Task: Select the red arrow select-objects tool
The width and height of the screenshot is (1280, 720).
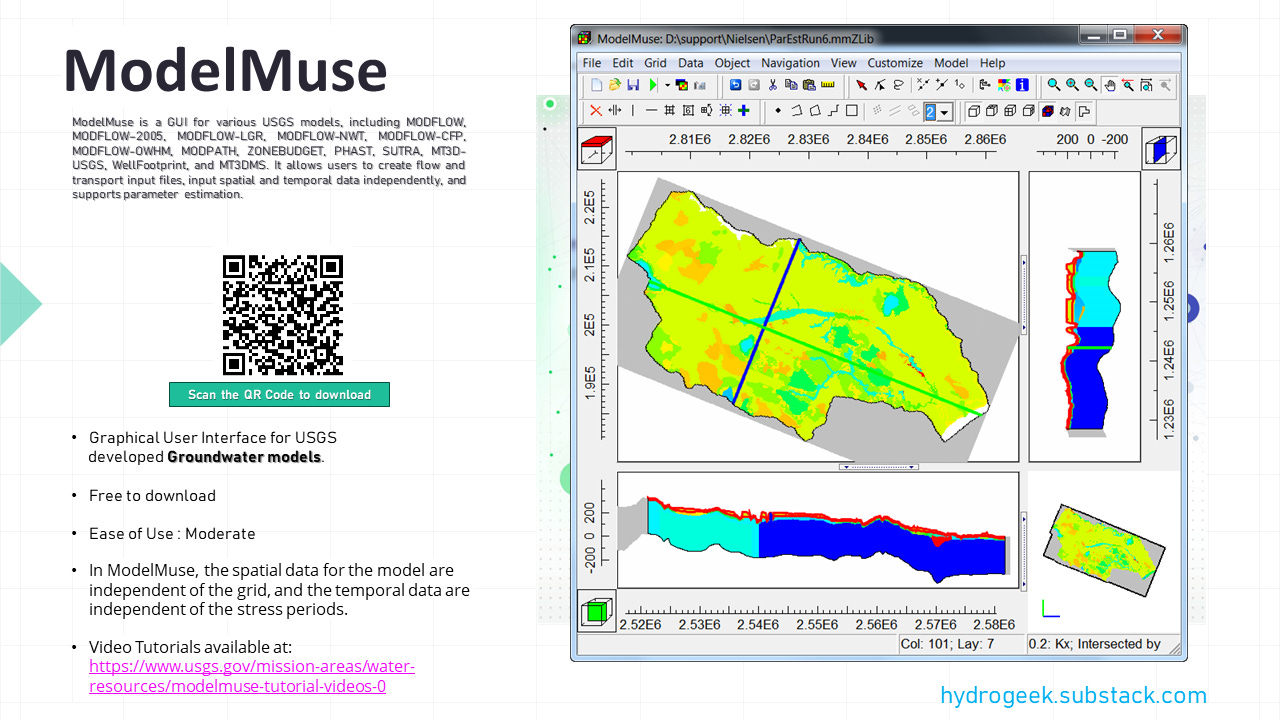Action: click(x=861, y=85)
